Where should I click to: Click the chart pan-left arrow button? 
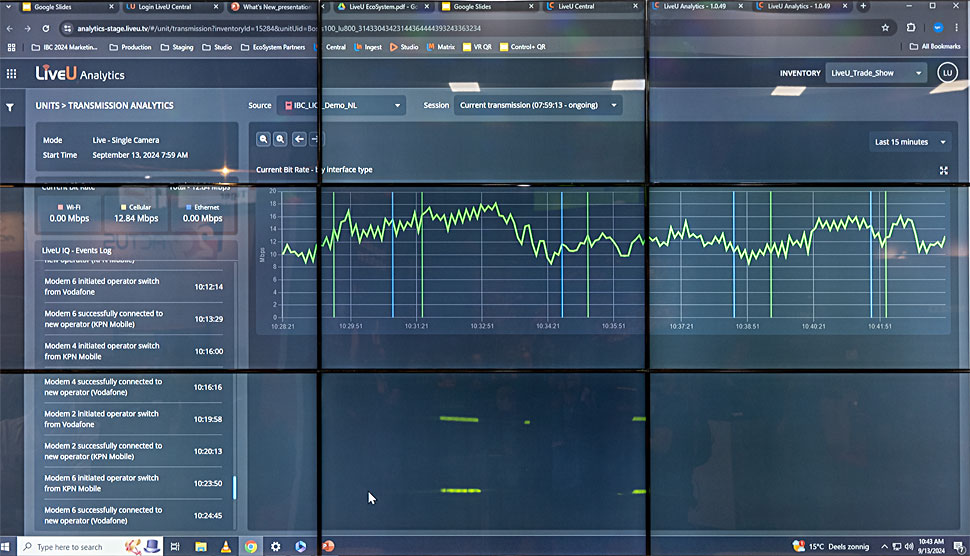pos(299,139)
